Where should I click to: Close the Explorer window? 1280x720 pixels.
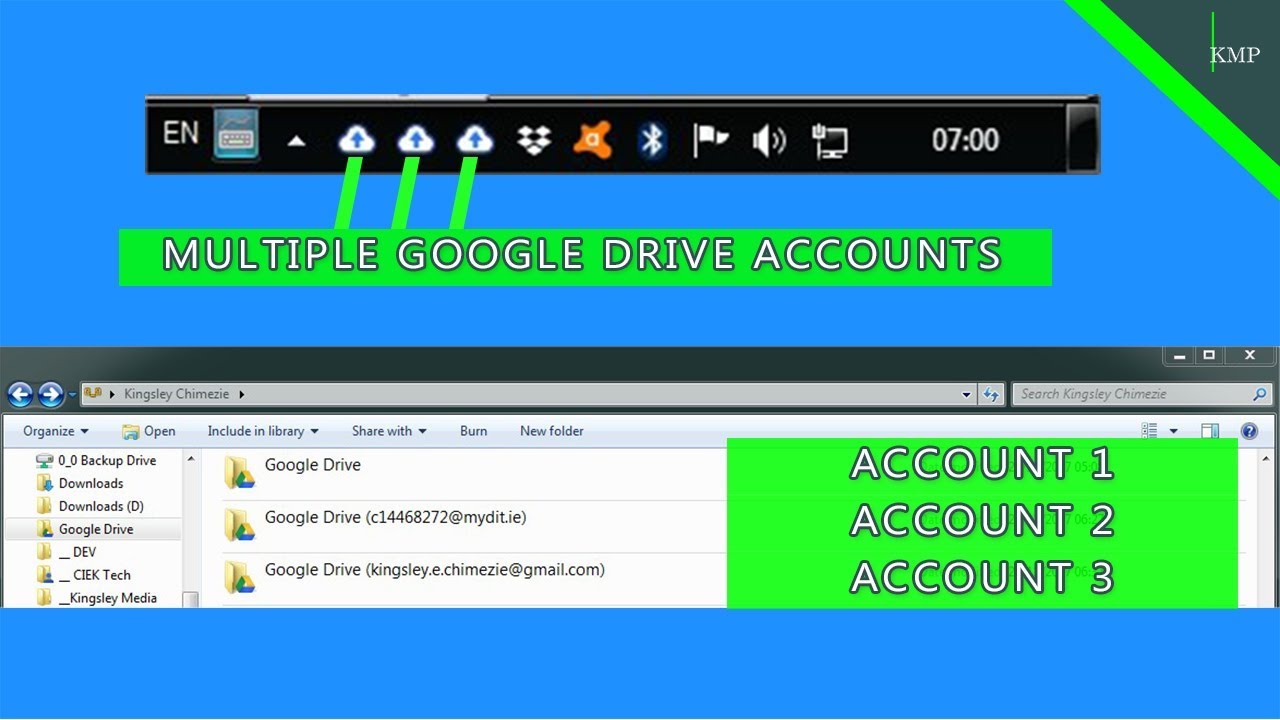click(x=1249, y=355)
